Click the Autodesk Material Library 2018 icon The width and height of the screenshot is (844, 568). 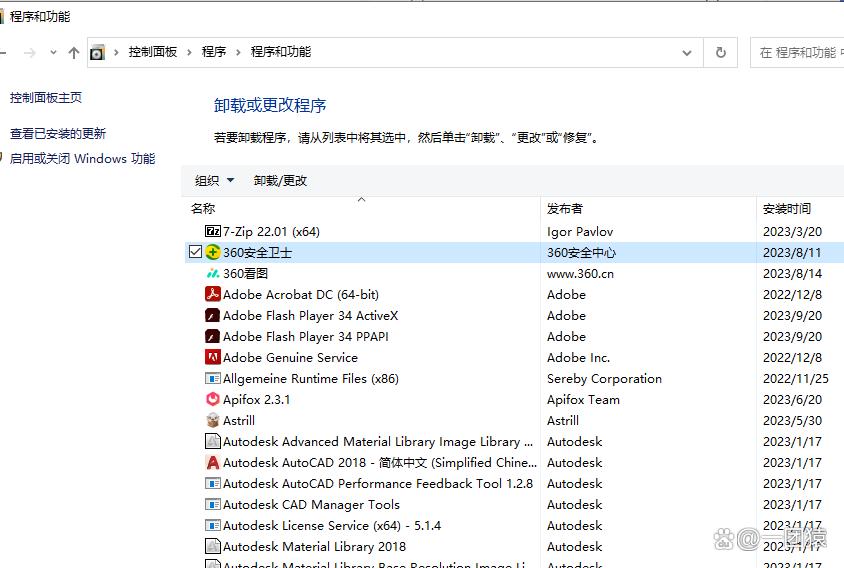point(213,546)
